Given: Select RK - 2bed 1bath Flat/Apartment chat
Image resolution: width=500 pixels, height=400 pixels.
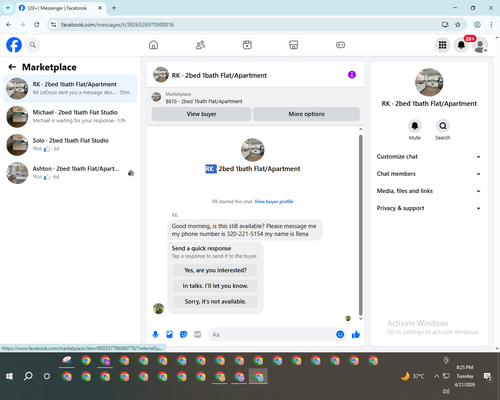Looking at the screenshot, I should [70, 89].
